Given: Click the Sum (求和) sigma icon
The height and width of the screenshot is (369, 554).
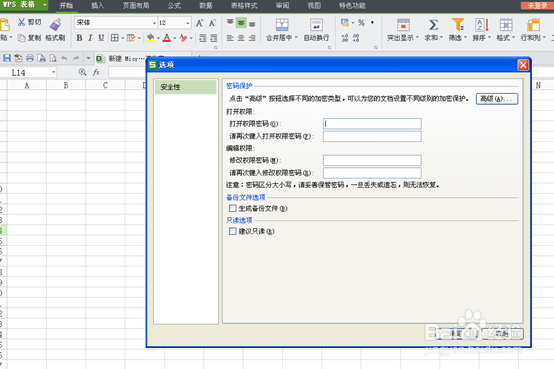Looking at the screenshot, I should coord(434,25).
